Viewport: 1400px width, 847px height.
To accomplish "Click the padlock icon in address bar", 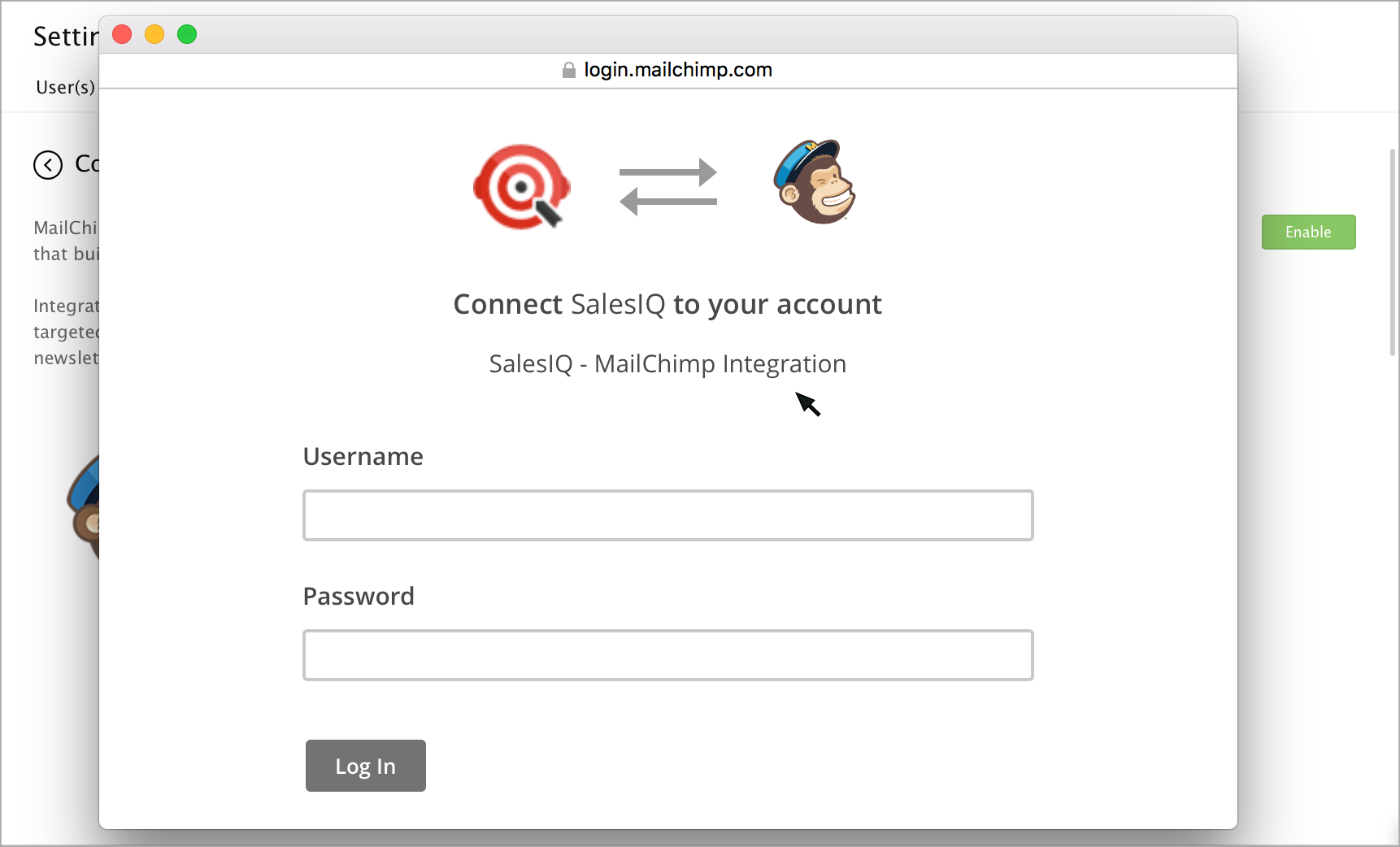I will pos(569,70).
